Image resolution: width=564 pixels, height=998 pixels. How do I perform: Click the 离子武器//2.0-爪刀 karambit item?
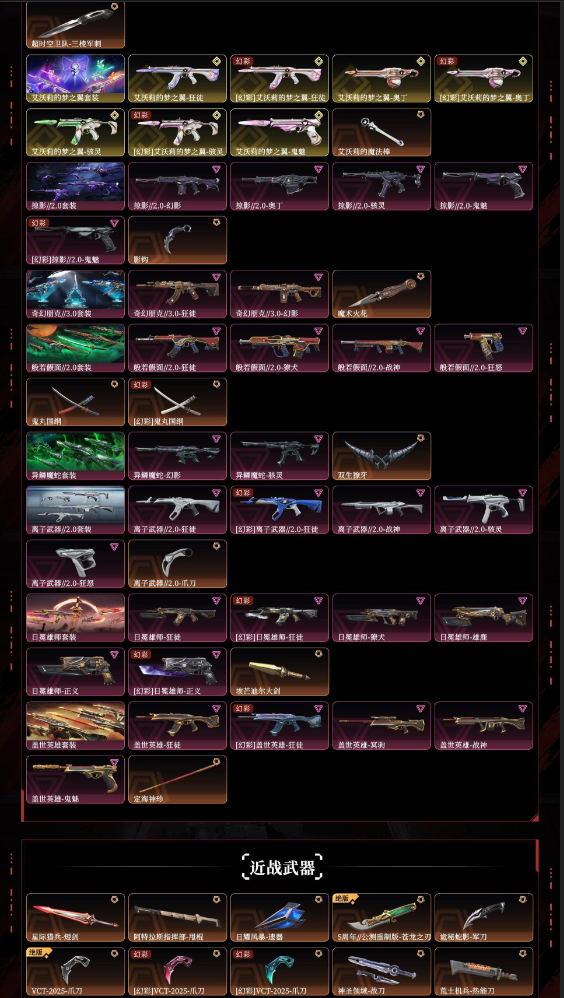click(x=178, y=564)
